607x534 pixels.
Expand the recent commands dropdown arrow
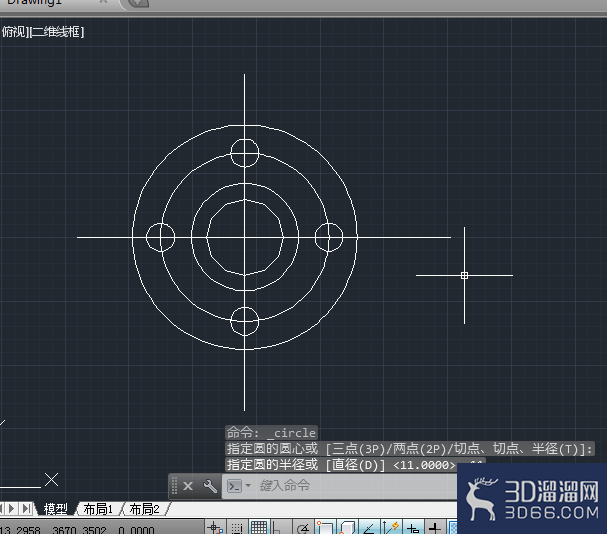248,486
